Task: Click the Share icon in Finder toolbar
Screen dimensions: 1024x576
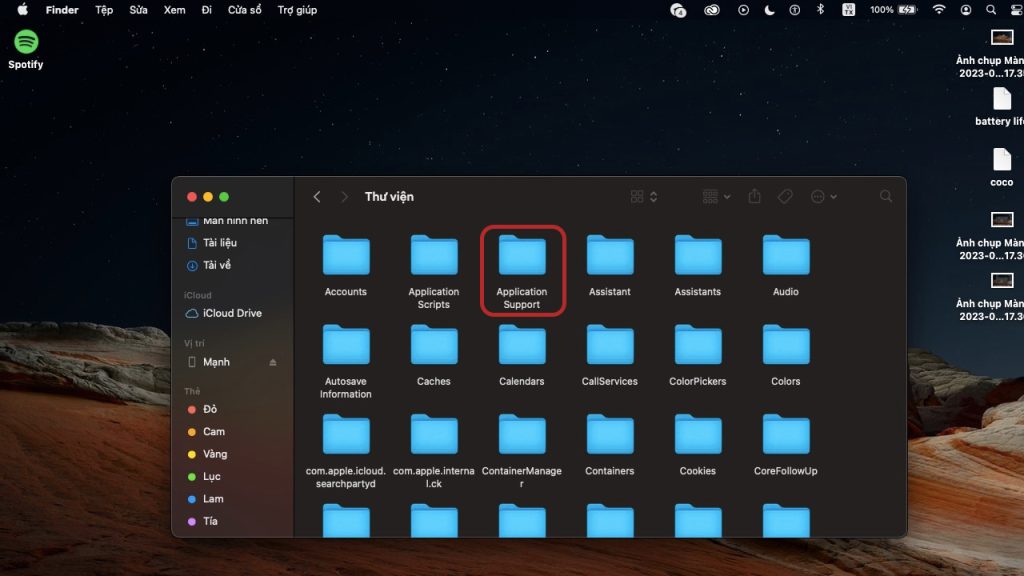Action: 755,197
